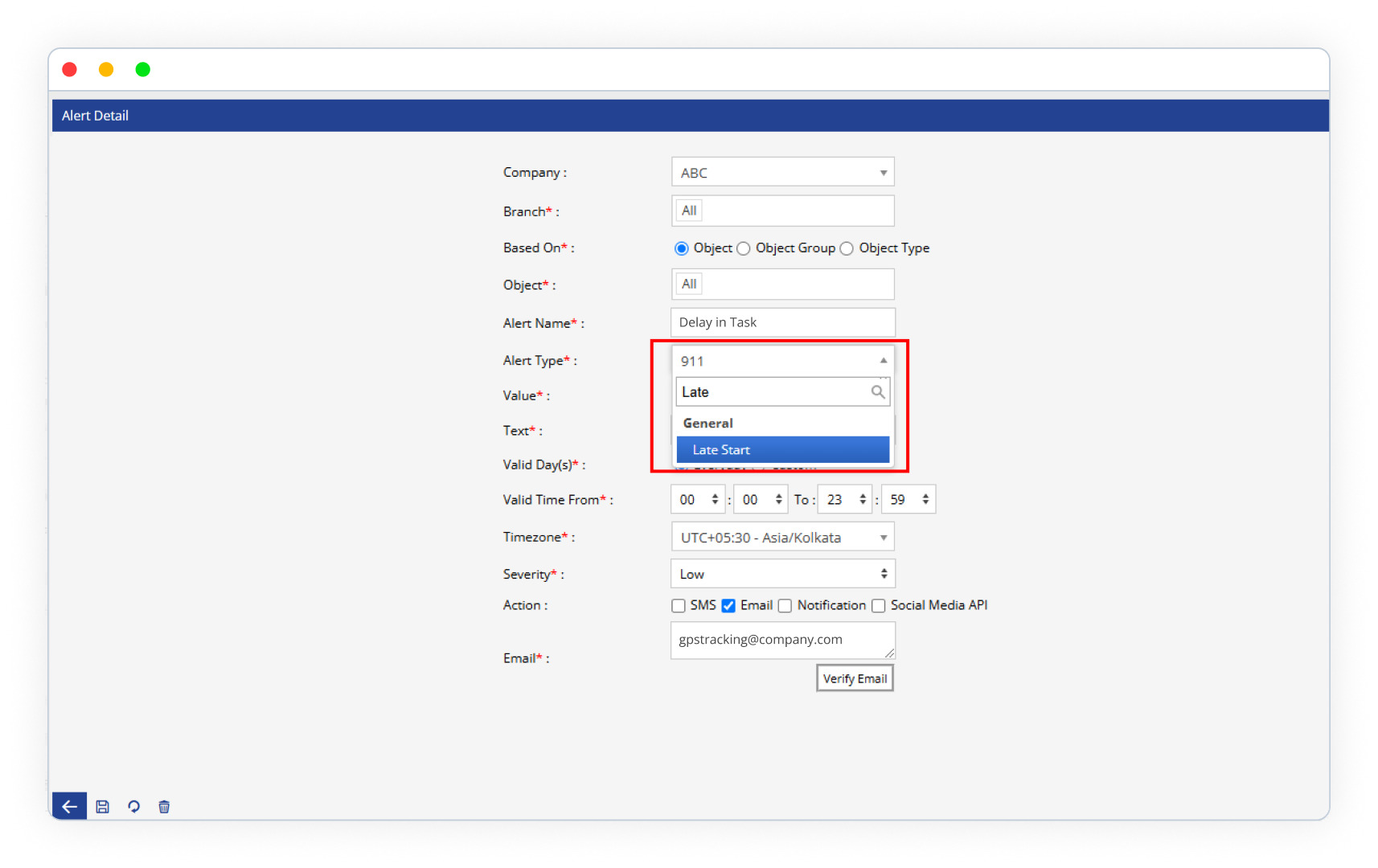Expand the Timezone dropdown
1378x868 pixels.
click(x=782, y=538)
